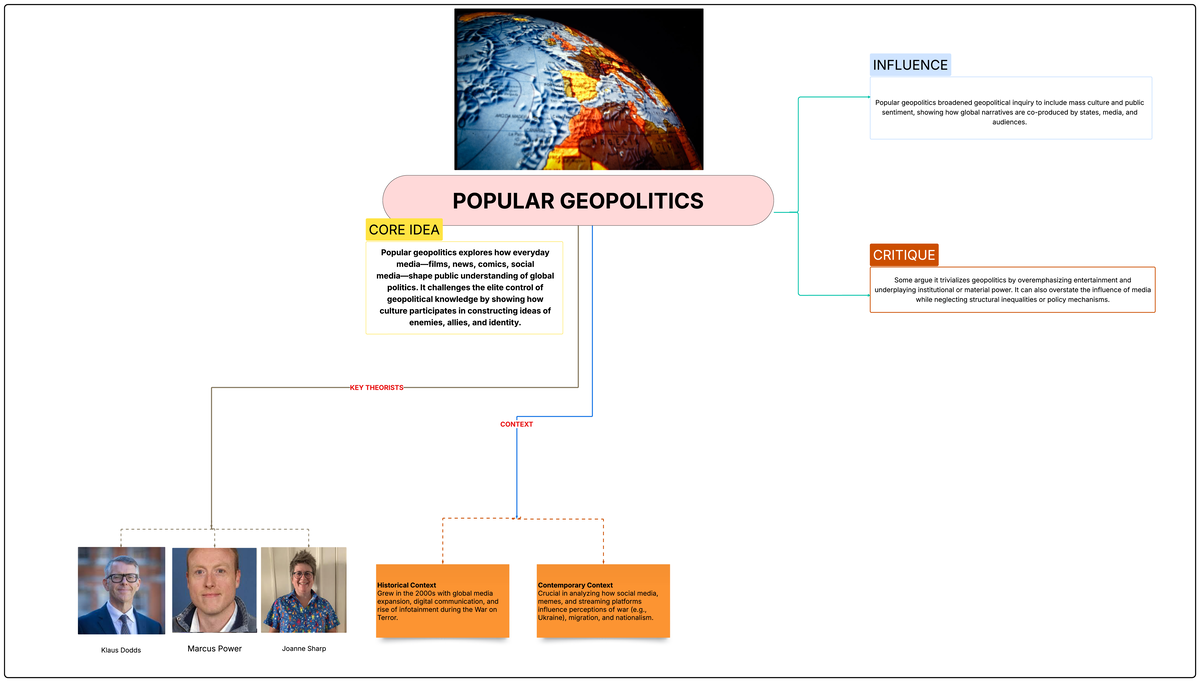This screenshot has height=682, width=1200.
Task: Click the Klaus Dodds name caption
Action: tap(120, 649)
